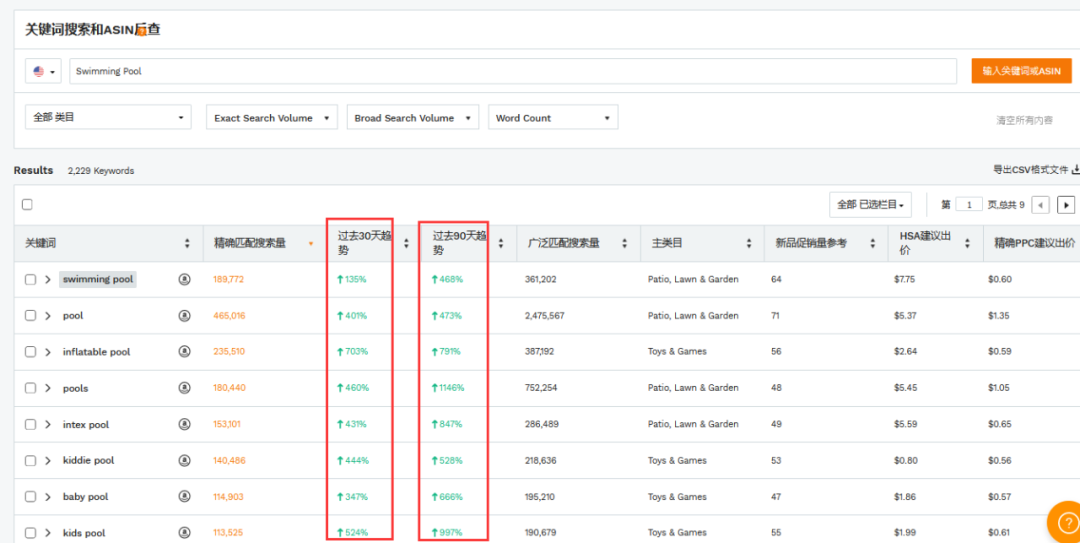
Task: Open the Word Count filter dropdown
Action: pos(553,118)
